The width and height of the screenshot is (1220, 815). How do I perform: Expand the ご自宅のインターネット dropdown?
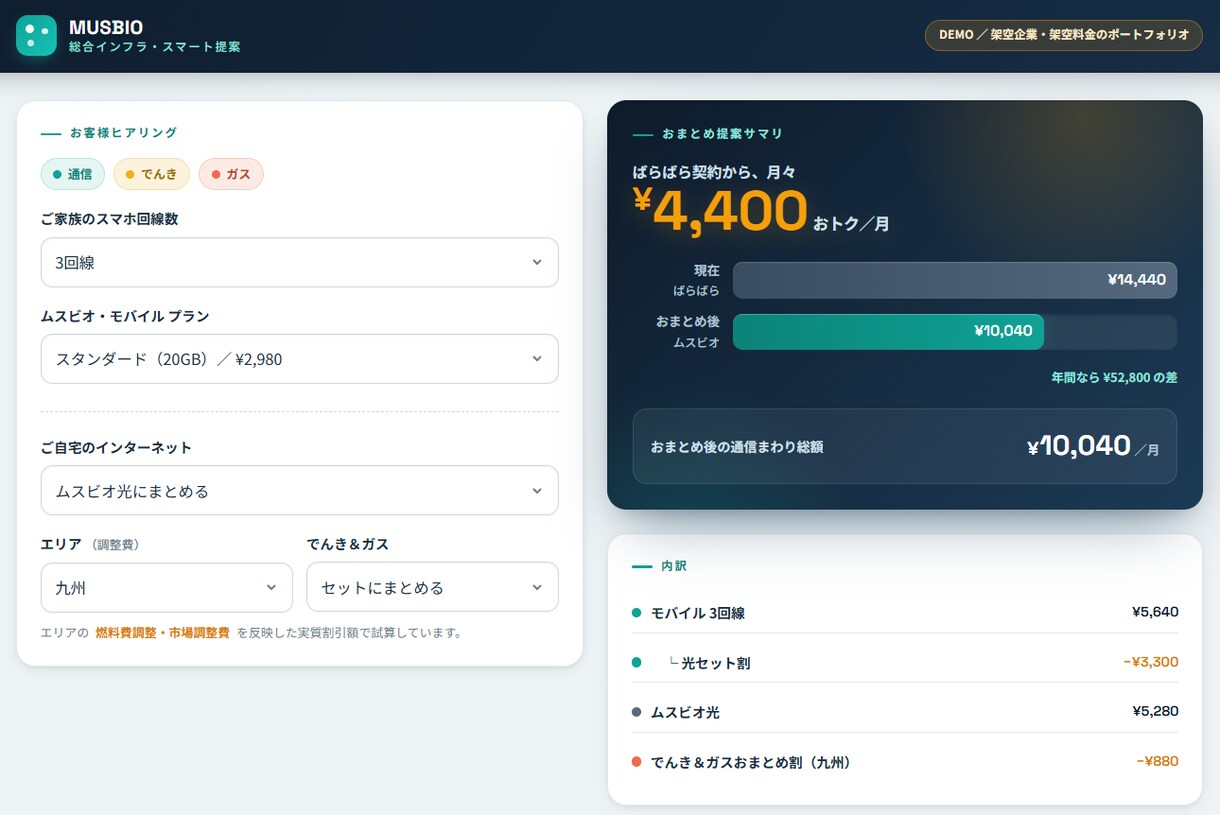(299, 491)
